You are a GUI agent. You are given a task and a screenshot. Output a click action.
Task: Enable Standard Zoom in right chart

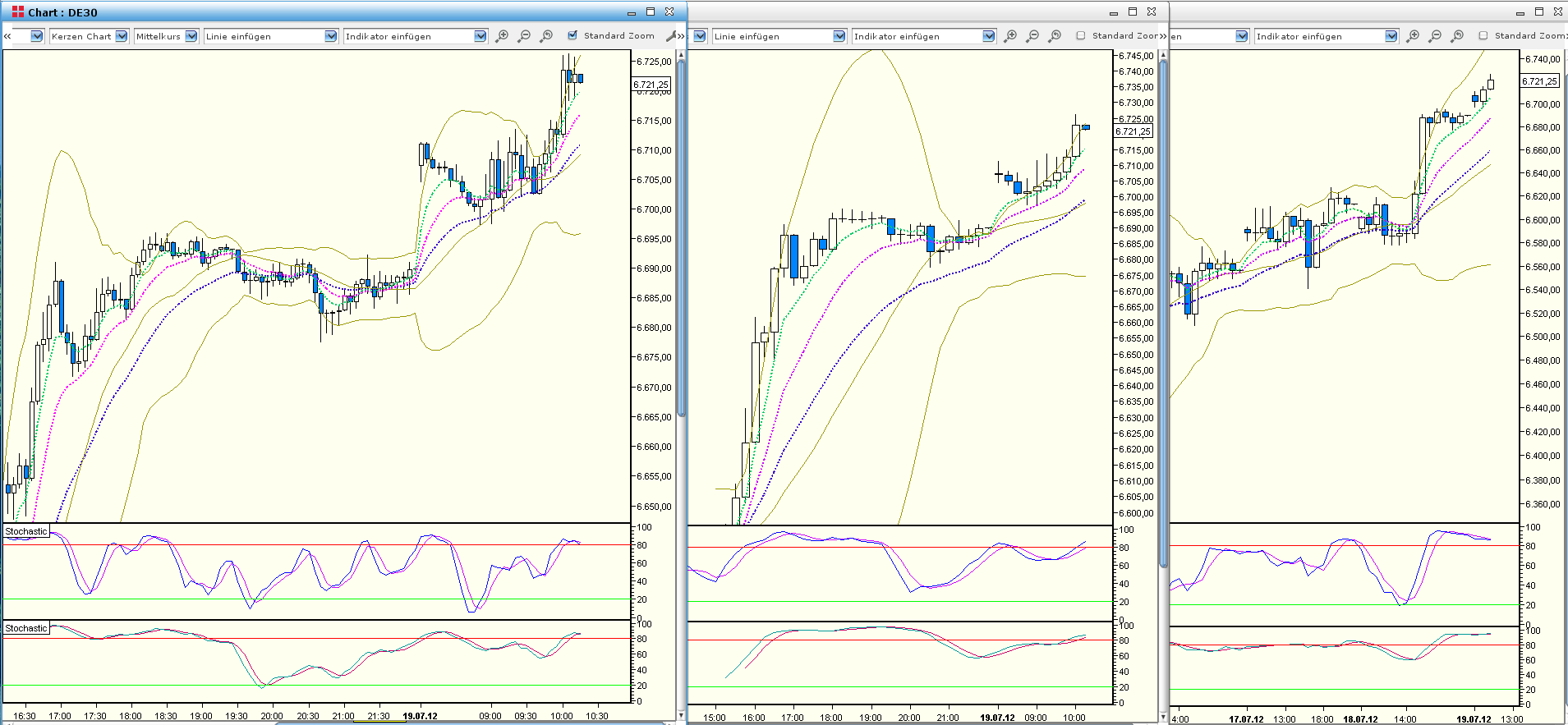[1483, 35]
